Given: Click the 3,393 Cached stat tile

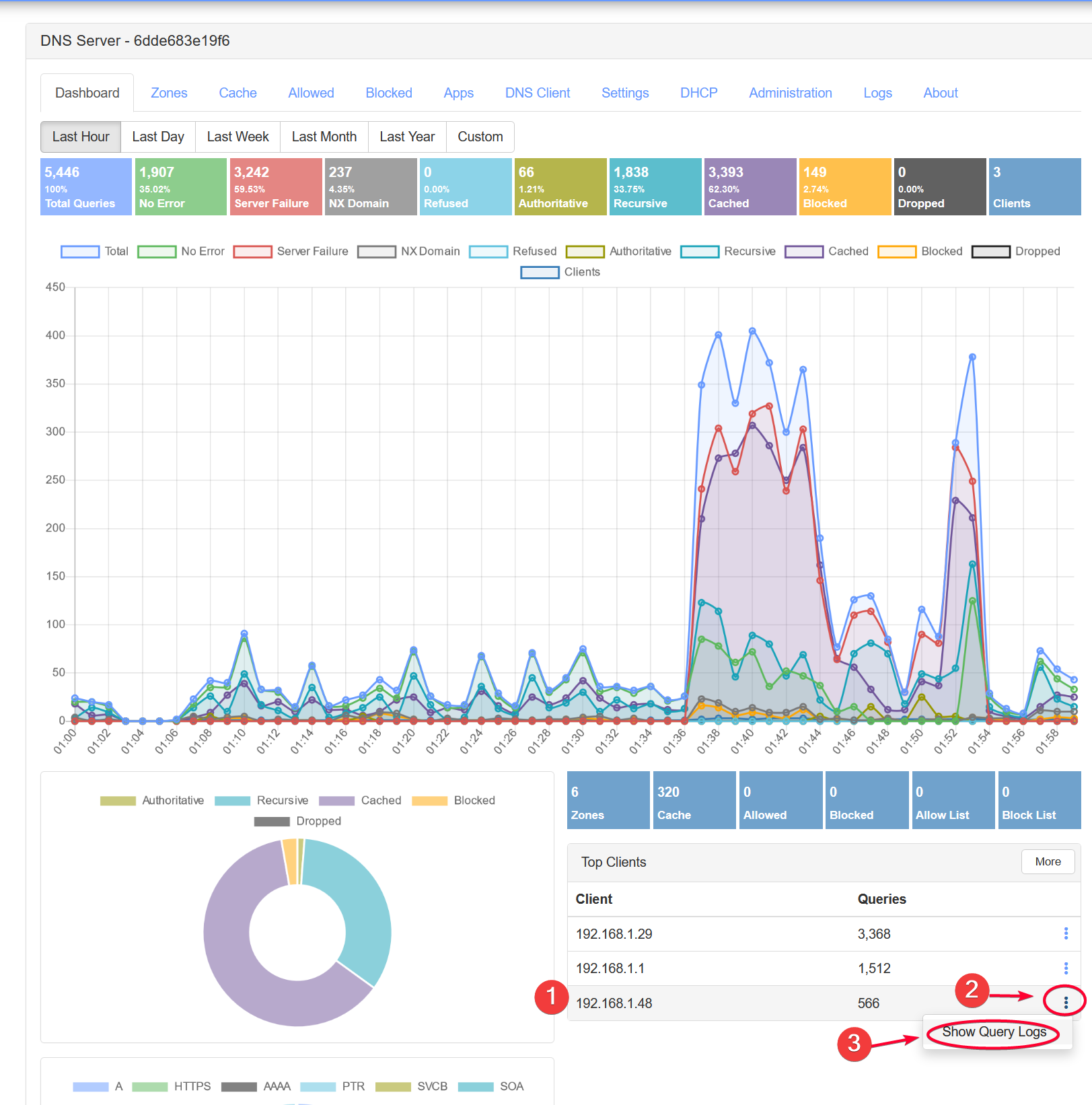Looking at the screenshot, I should pos(750,187).
